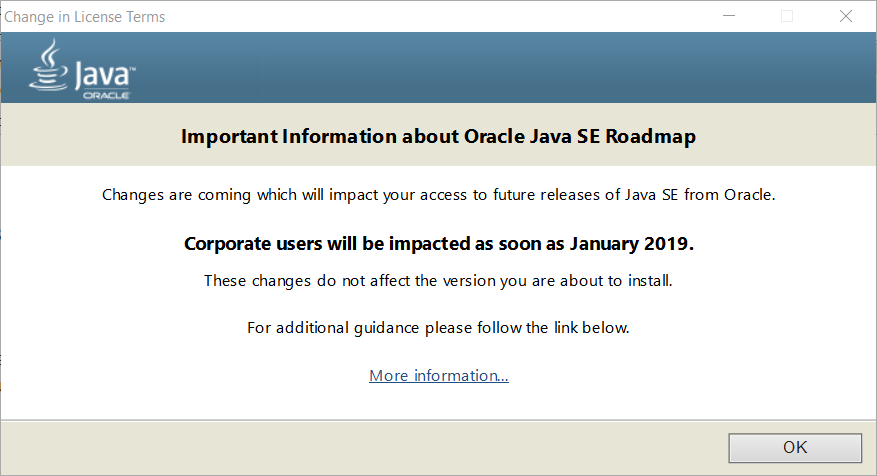
Task: Click the Change in License Terms title
Action: (x=85, y=17)
